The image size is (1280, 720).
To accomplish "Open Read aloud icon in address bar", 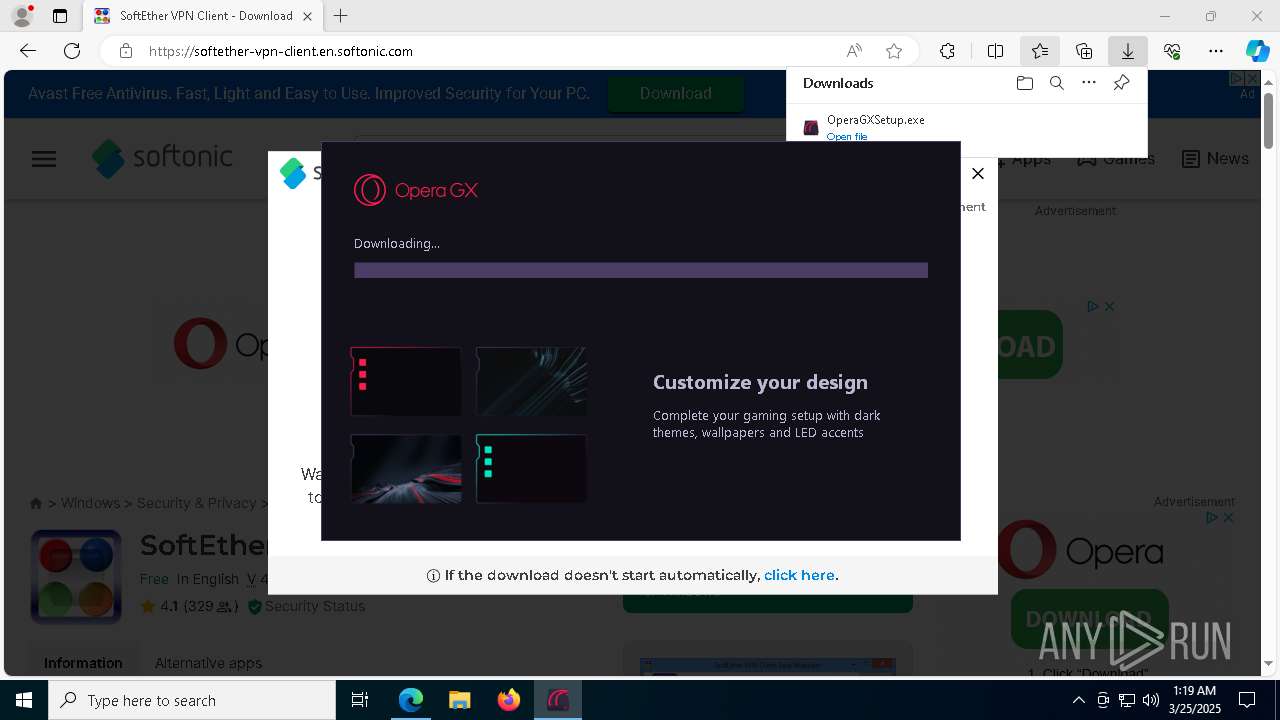I will pos(854,51).
